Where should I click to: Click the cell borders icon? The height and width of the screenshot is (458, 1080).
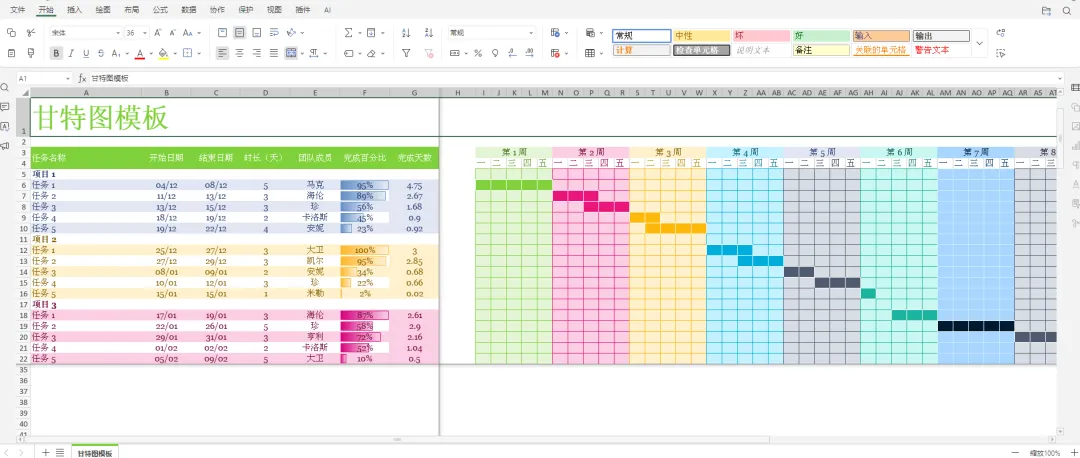(188, 53)
